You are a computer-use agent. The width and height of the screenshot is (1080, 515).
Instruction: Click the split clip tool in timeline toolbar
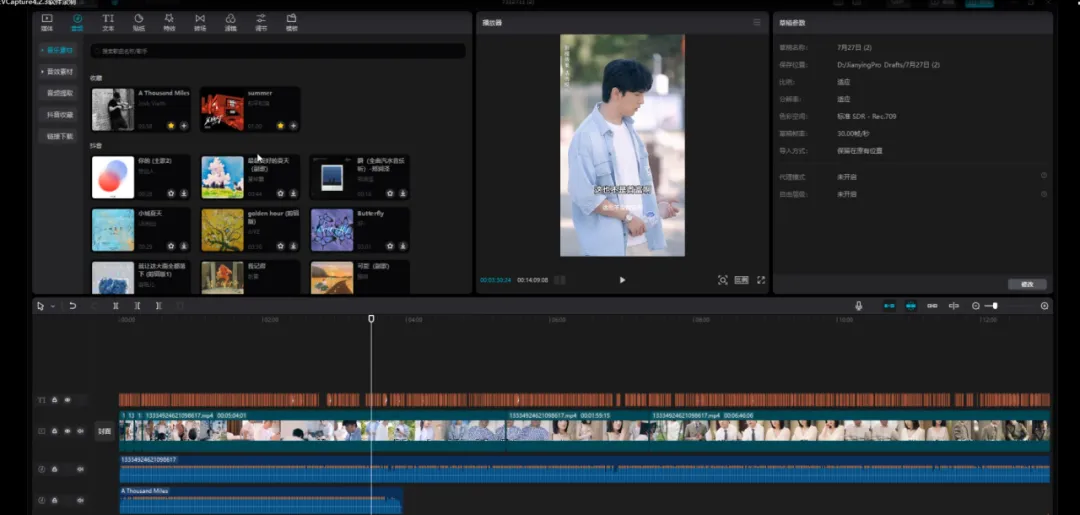(116, 306)
